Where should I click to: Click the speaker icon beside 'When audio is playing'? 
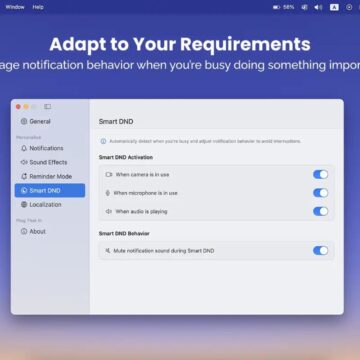click(x=109, y=211)
